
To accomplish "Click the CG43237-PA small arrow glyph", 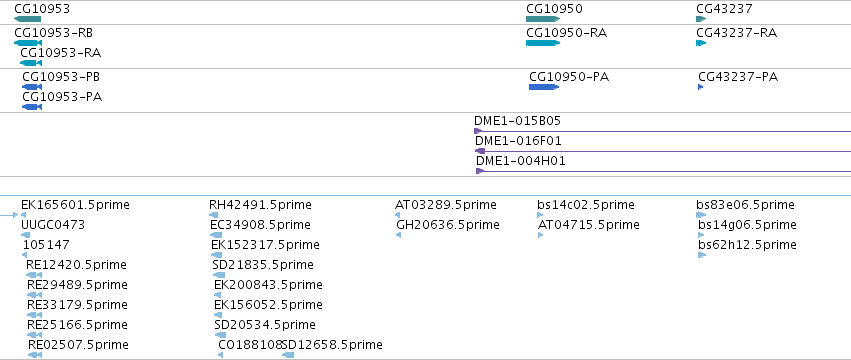I will (x=701, y=87).
